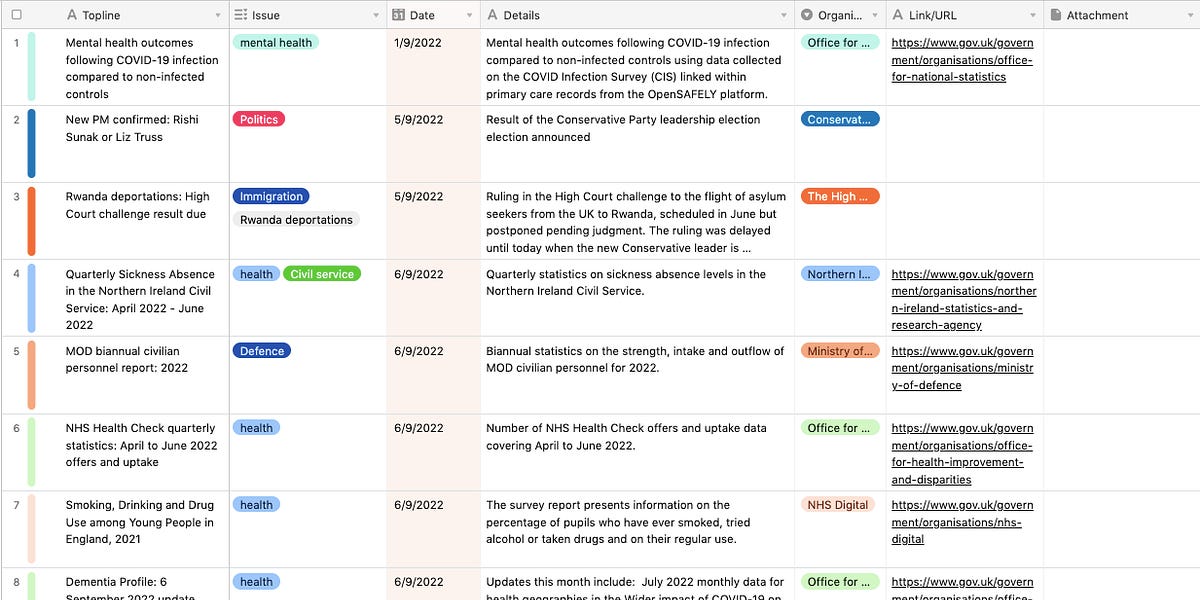Open the Date column dropdown arrow
1200x600 pixels.
click(470, 16)
